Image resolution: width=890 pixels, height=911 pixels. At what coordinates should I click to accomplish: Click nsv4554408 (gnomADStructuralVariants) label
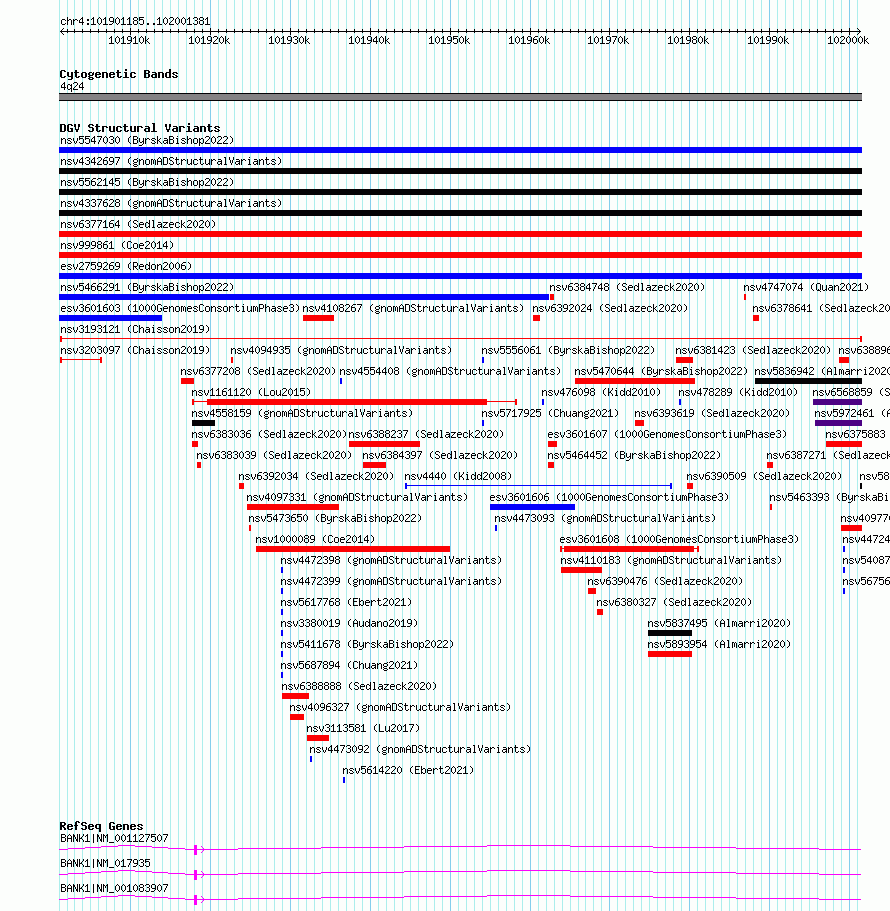(x=450, y=371)
